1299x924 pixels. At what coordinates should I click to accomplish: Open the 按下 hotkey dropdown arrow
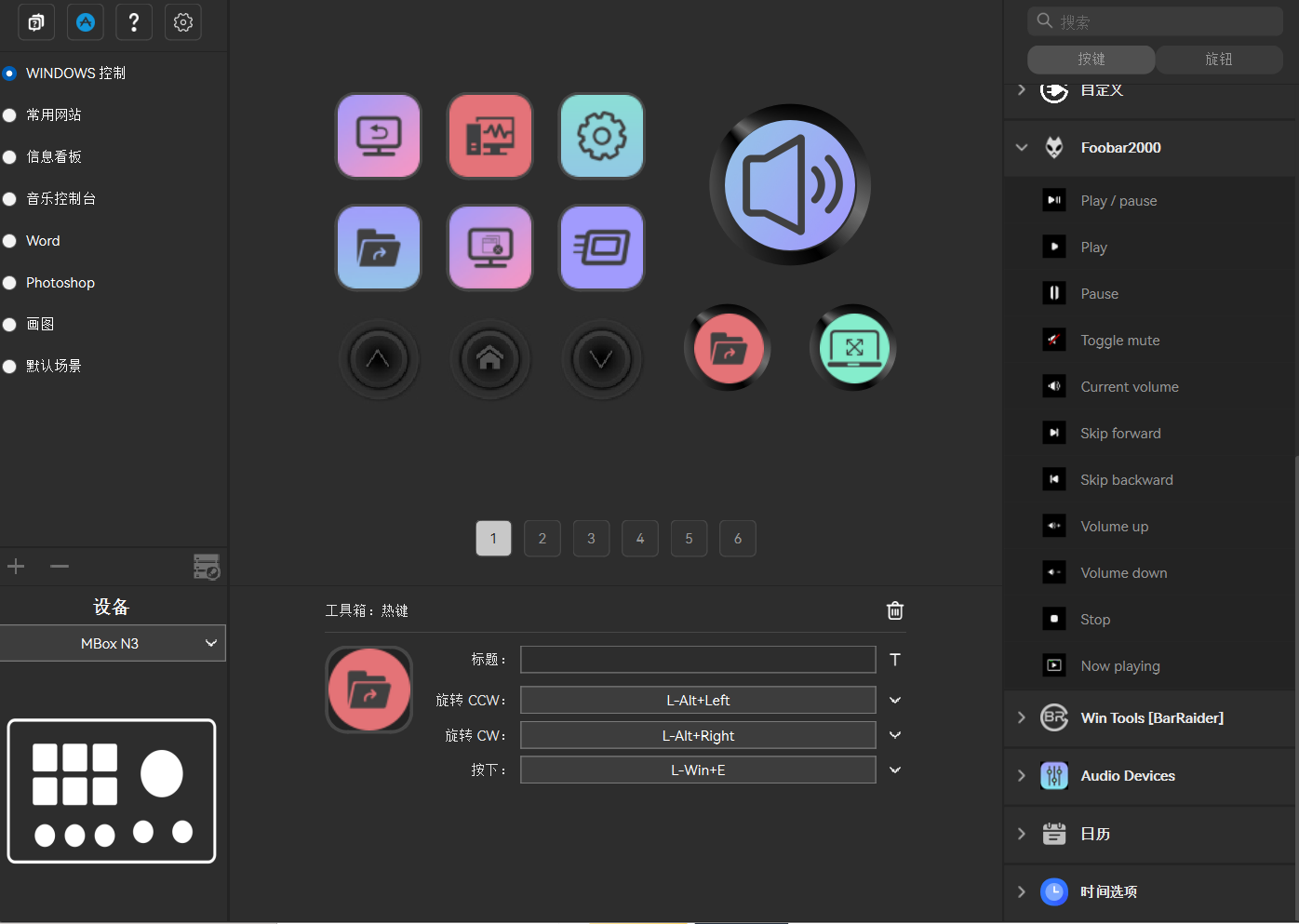pyautogui.click(x=895, y=770)
